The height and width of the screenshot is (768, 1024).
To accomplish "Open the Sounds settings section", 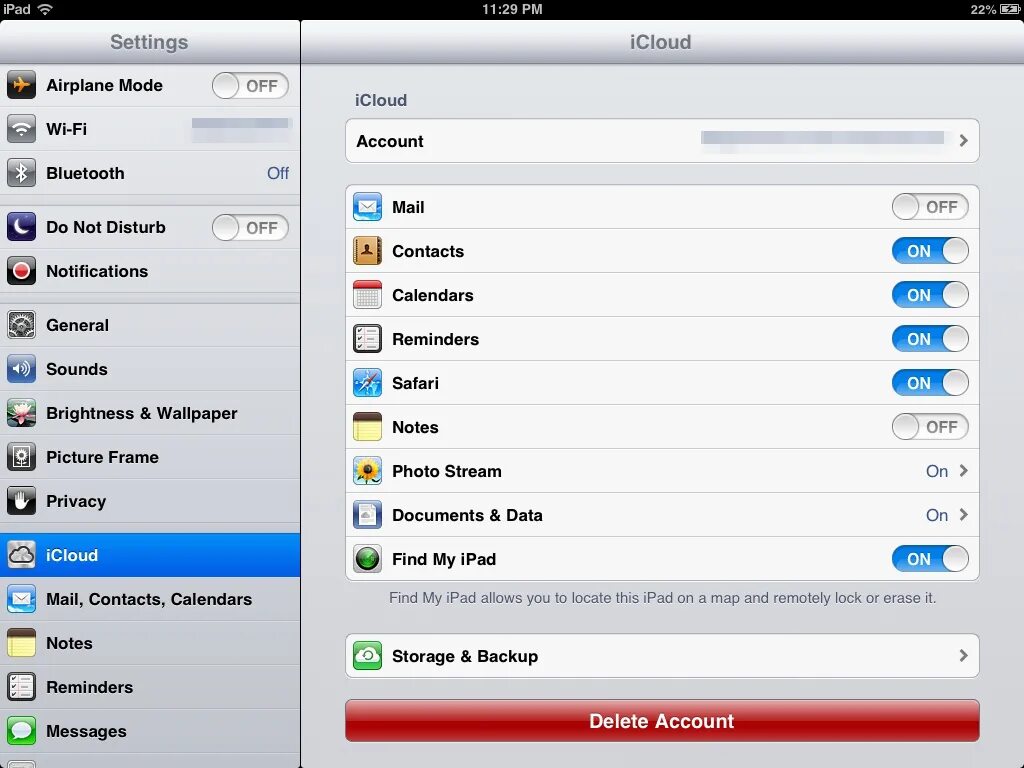I will point(150,369).
